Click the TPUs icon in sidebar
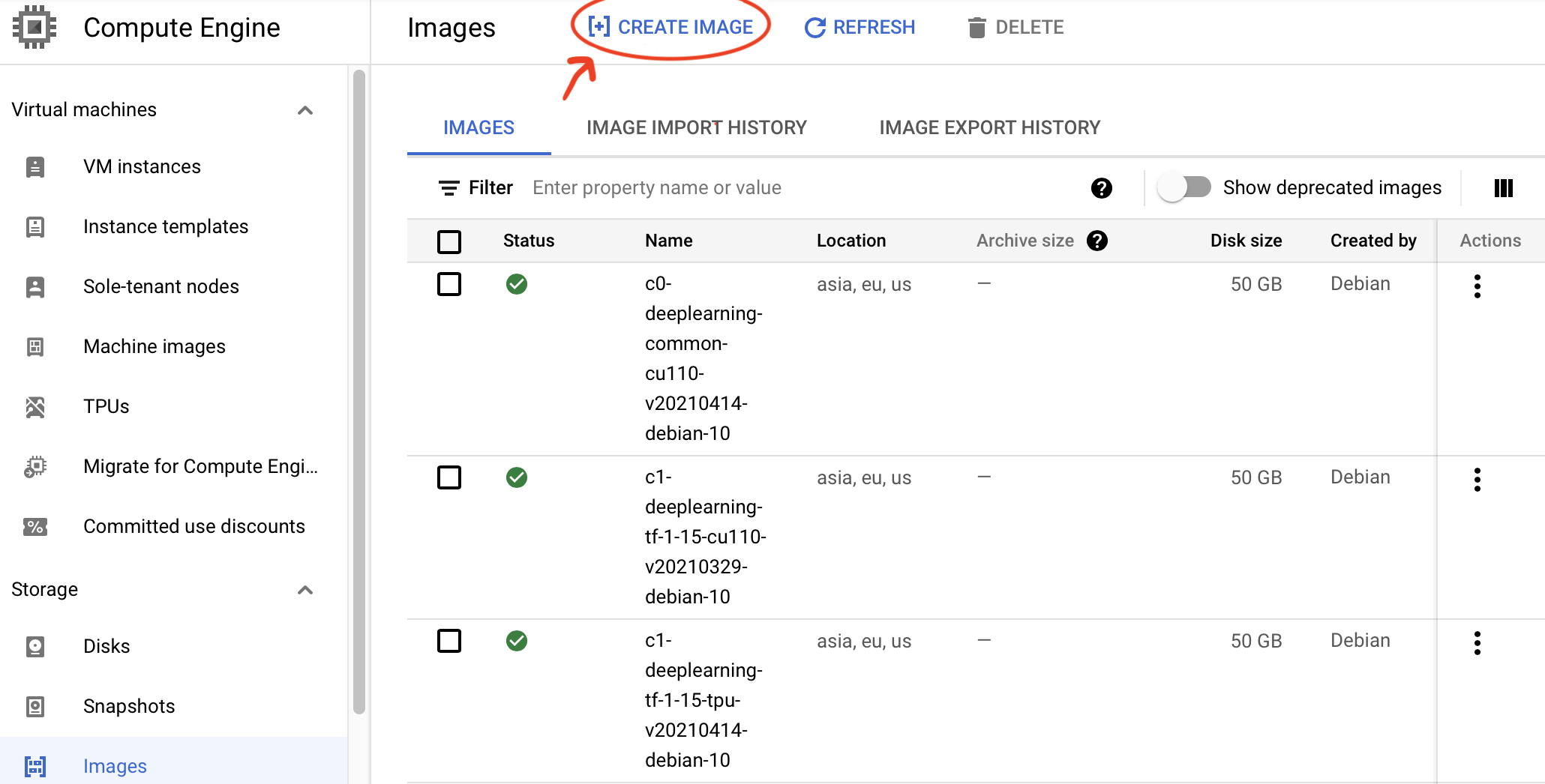The image size is (1545, 784). click(35, 406)
